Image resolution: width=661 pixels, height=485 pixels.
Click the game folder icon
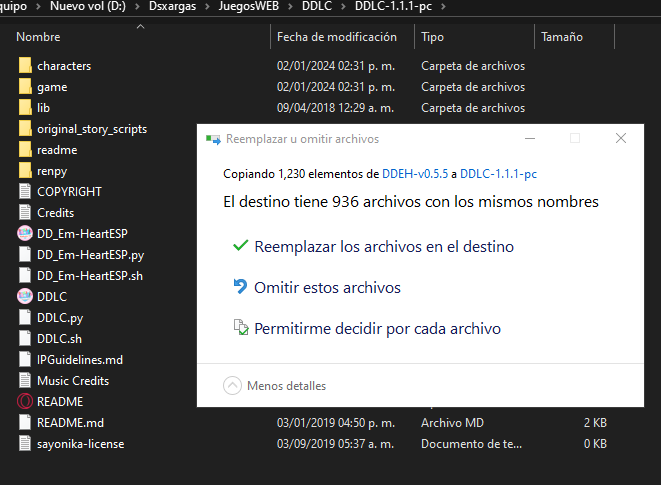coord(25,86)
